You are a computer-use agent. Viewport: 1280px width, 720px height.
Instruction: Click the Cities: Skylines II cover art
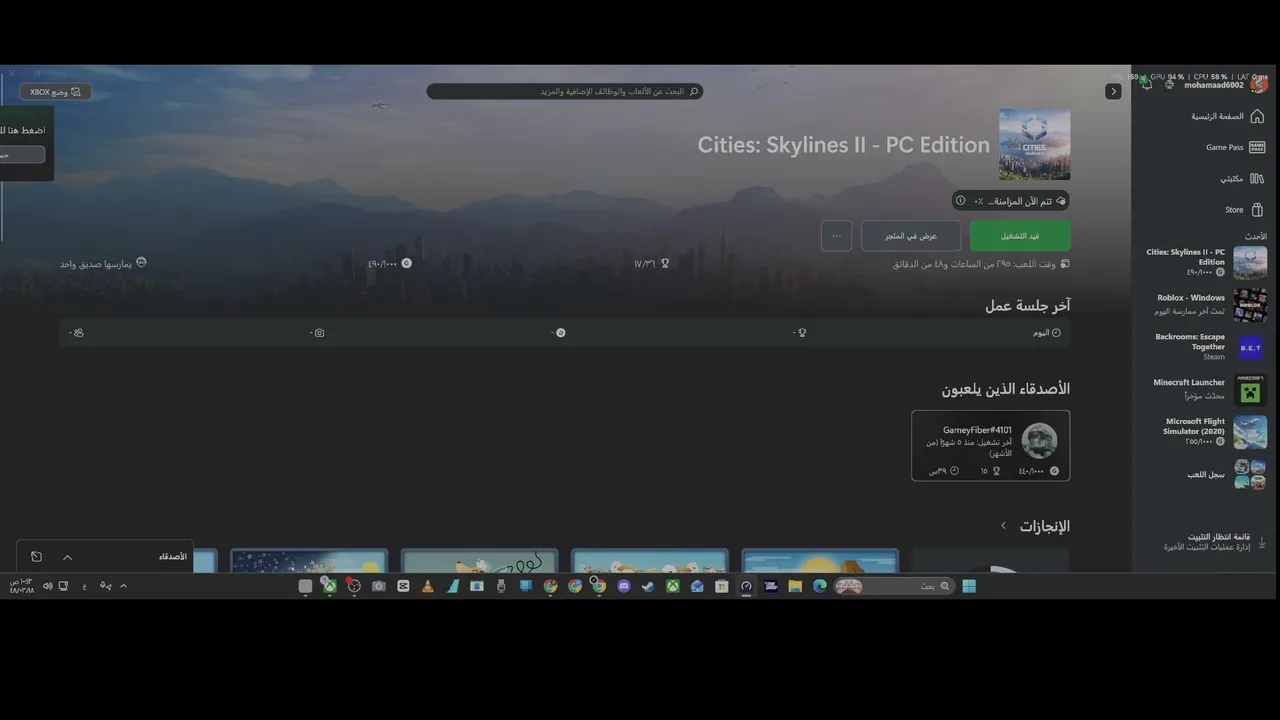pyautogui.click(x=1034, y=144)
